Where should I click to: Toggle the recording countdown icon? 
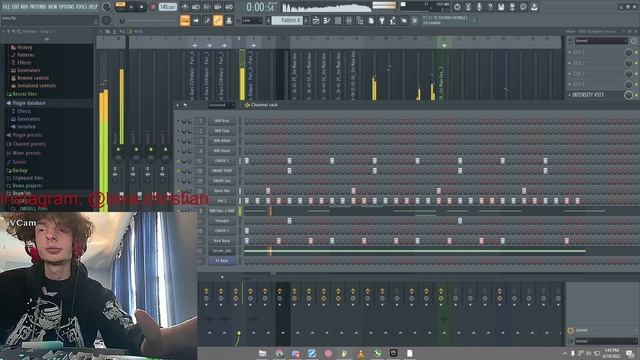pyautogui.click(x=207, y=7)
